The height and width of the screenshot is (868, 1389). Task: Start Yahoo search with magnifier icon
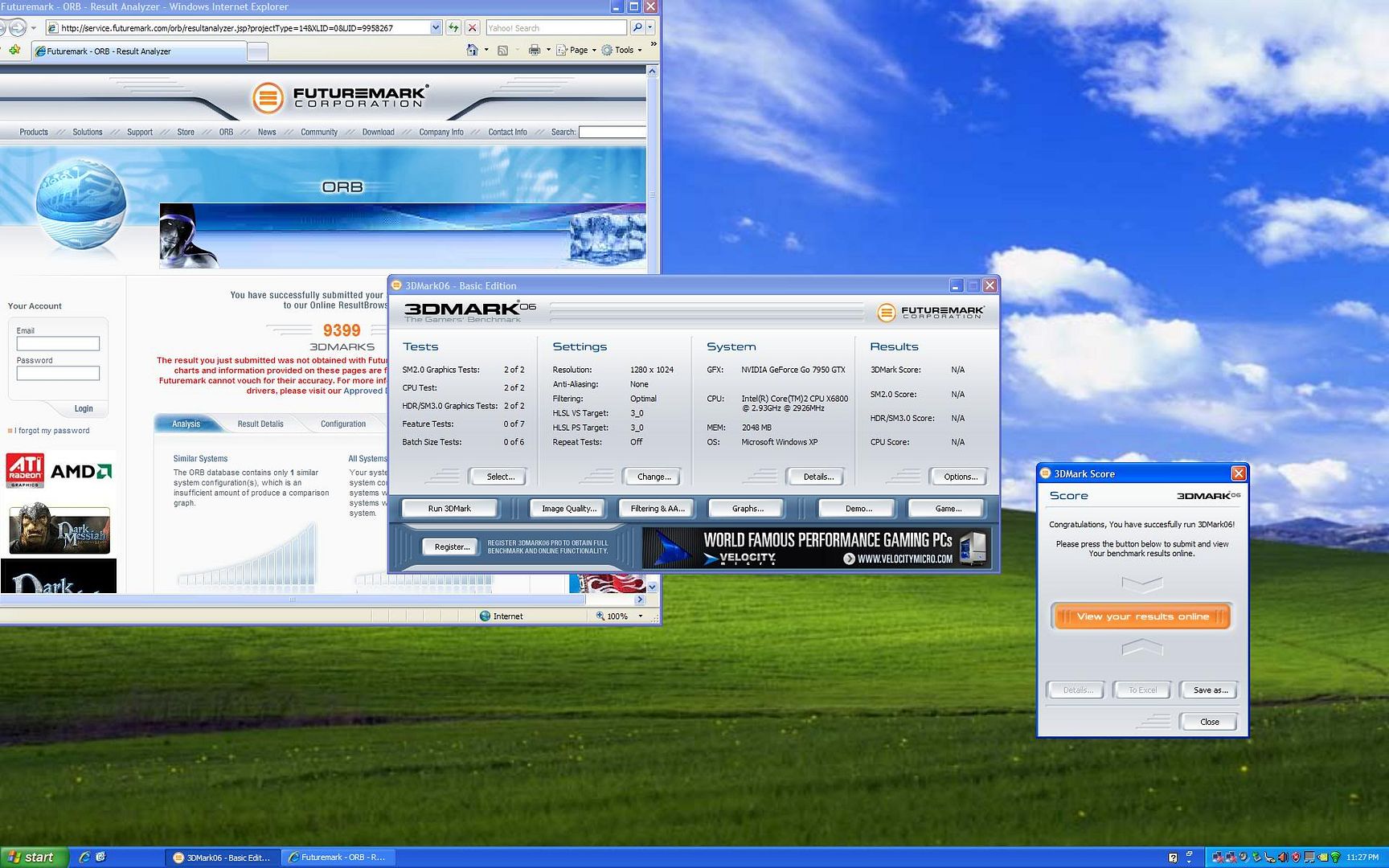click(637, 27)
